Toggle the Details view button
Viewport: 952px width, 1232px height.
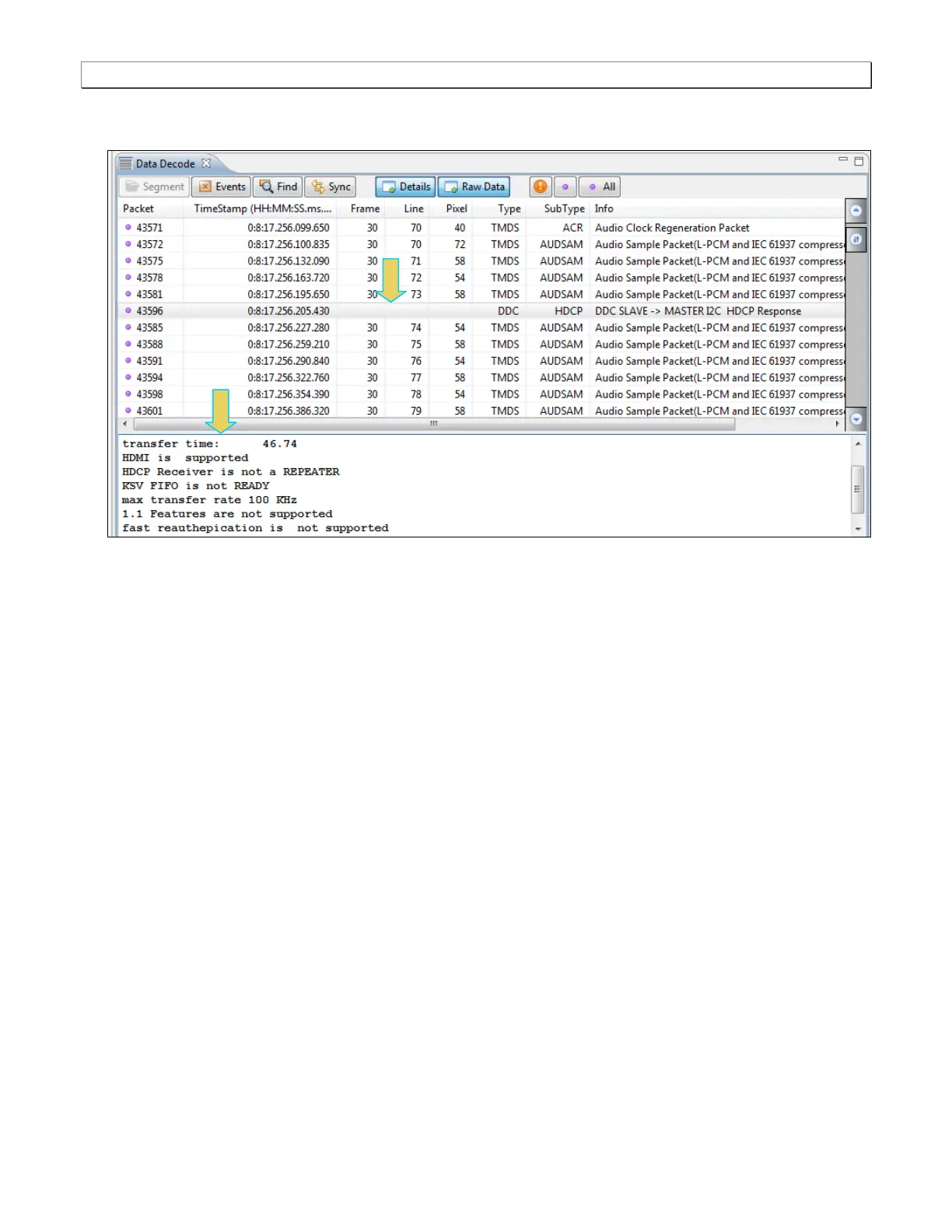pos(405,187)
